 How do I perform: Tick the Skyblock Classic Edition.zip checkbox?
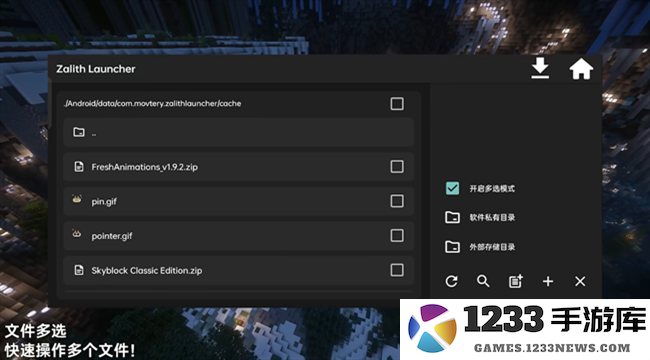pyautogui.click(x=397, y=270)
